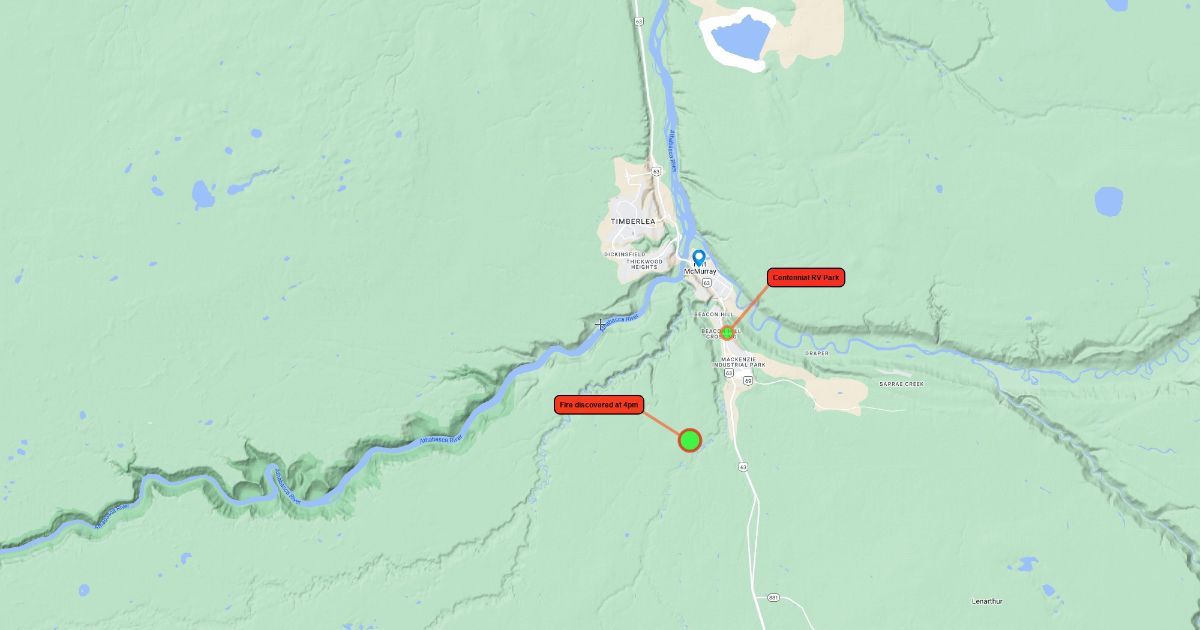Click the Highway 69 route shield
The width and height of the screenshot is (1200, 630).
pos(748,380)
